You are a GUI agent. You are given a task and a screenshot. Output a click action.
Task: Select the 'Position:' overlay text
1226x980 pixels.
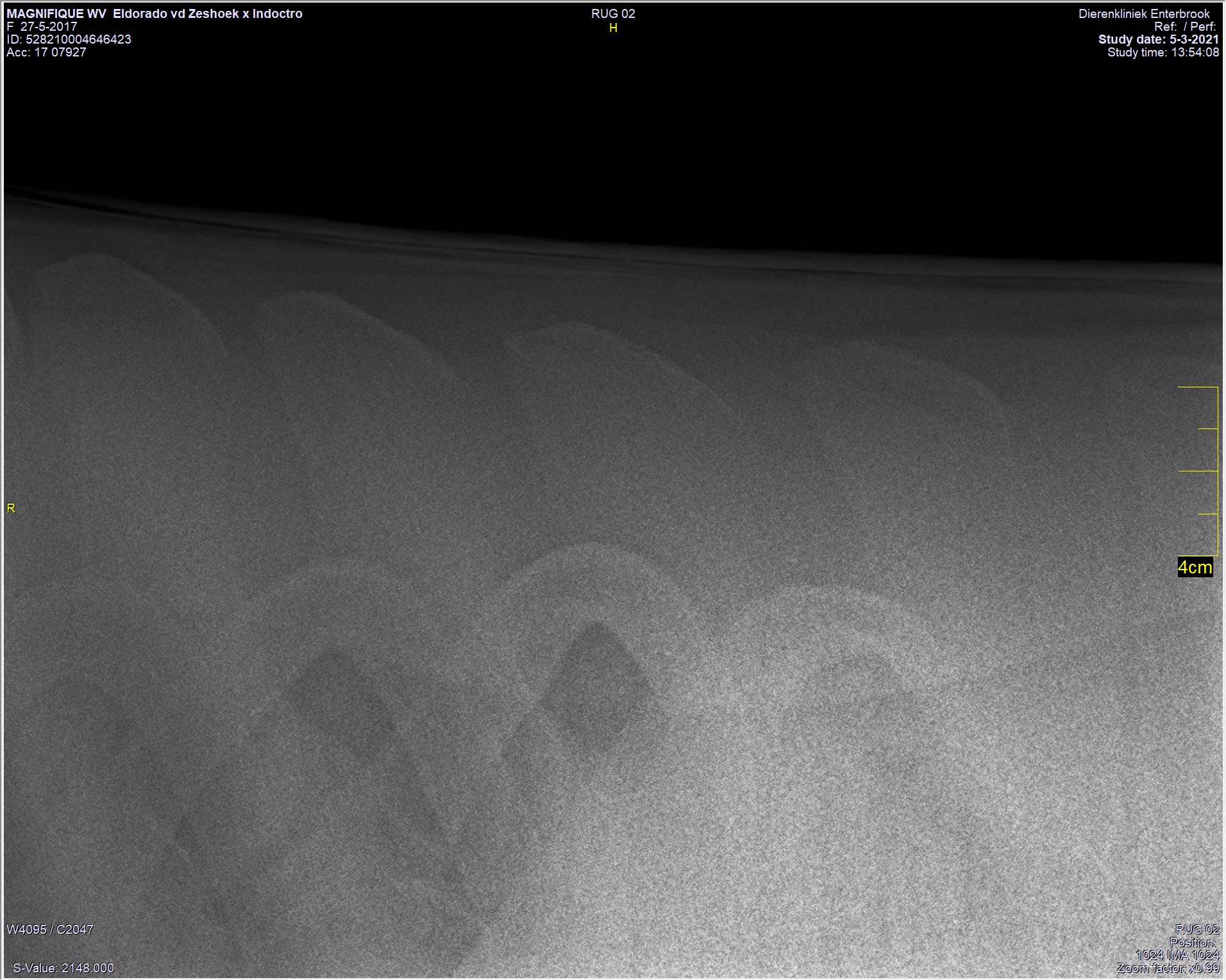click(x=1193, y=942)
